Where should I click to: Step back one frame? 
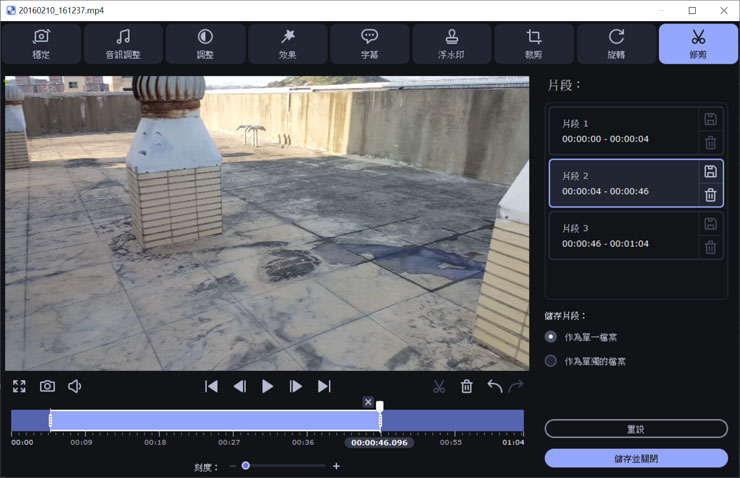240,386
